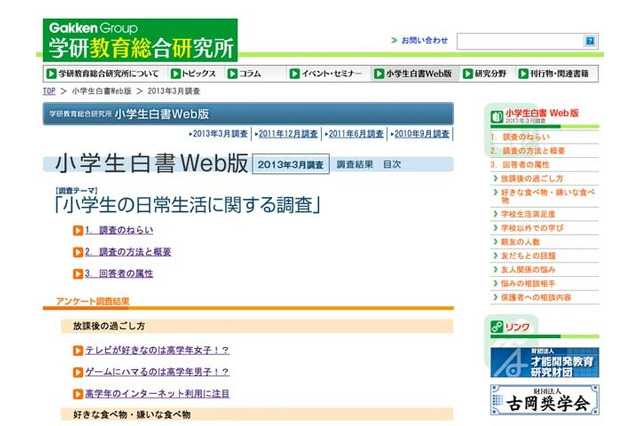The image size is (640, 426).
Task: Open link 3. 回答者の属性 in main content
Action: [119, 273]
